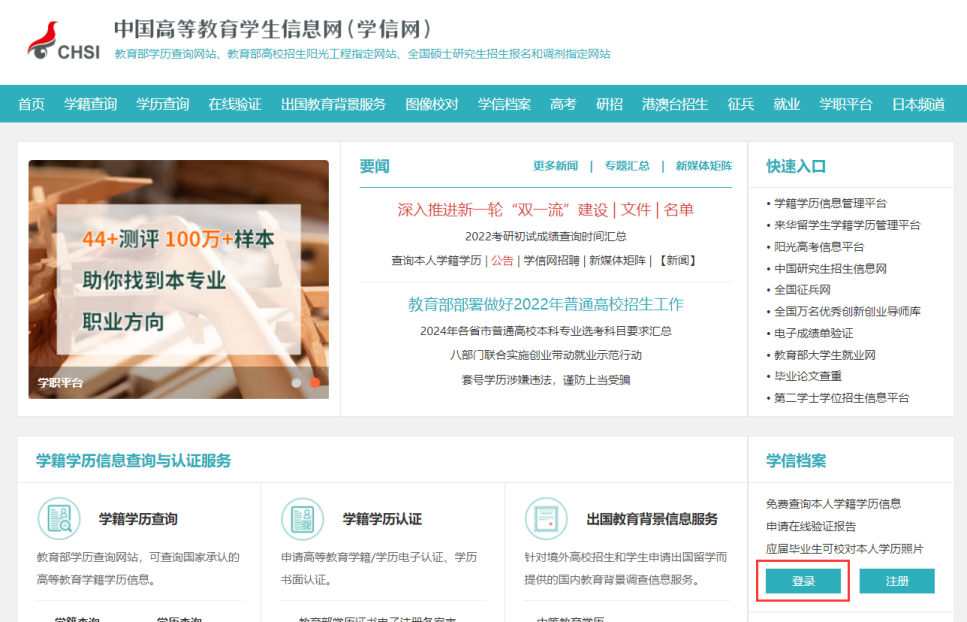Click 八部门联合实施创业带动就业示范行动
The width and height of the screenshot is (967, 622).
[546, 355]
